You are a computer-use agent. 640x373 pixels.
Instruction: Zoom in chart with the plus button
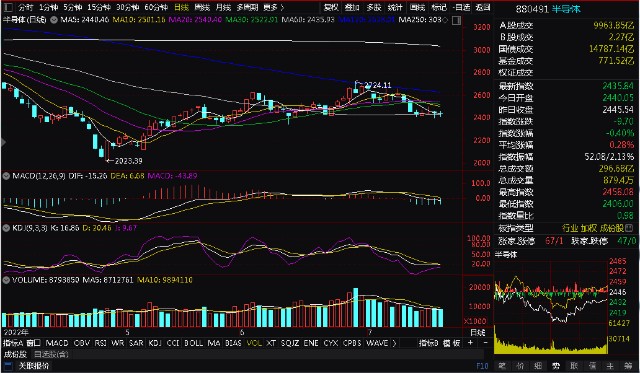[470, 343]
